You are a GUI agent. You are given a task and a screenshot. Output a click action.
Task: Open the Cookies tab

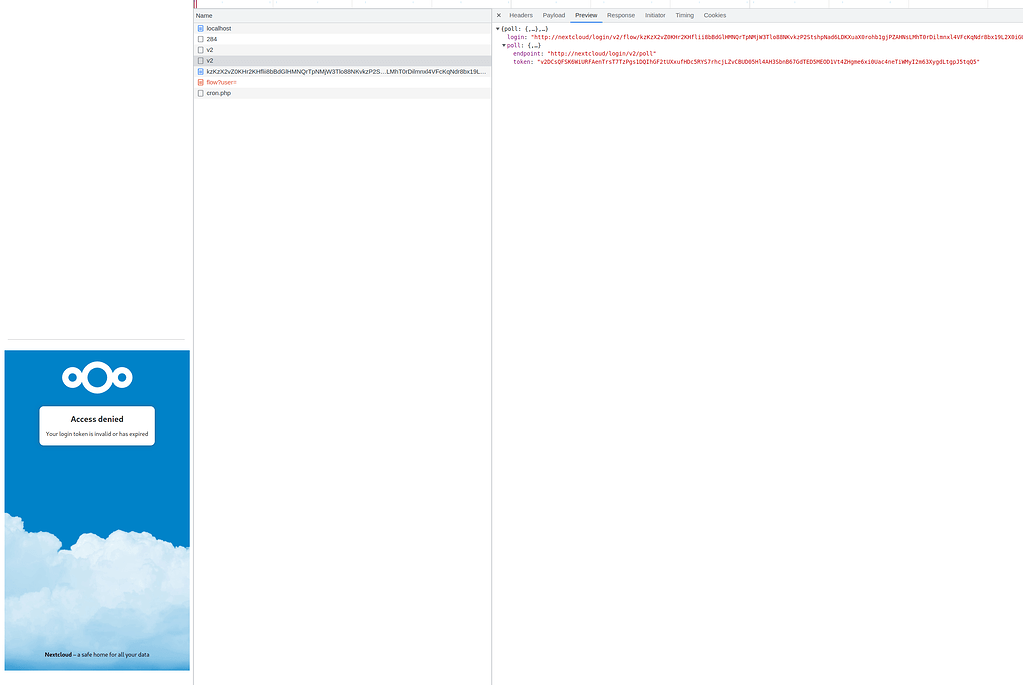[x=714, y=15]
